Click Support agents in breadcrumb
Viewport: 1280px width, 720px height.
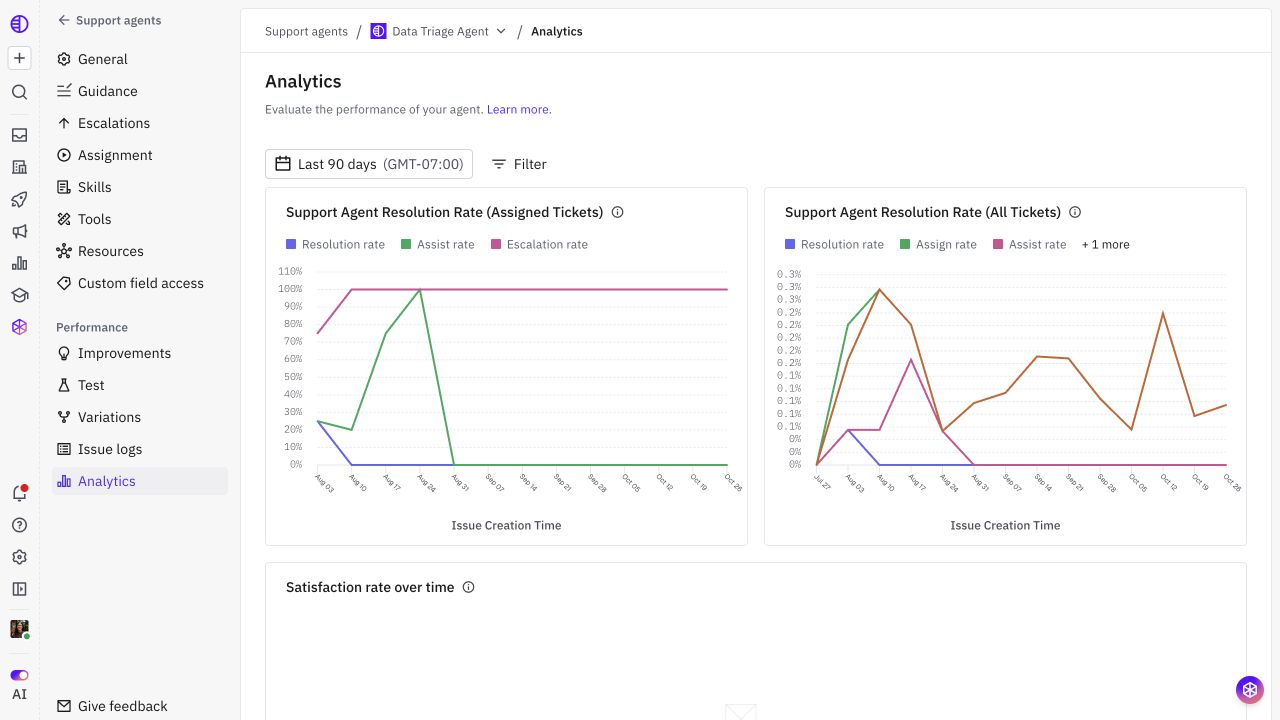306,31
